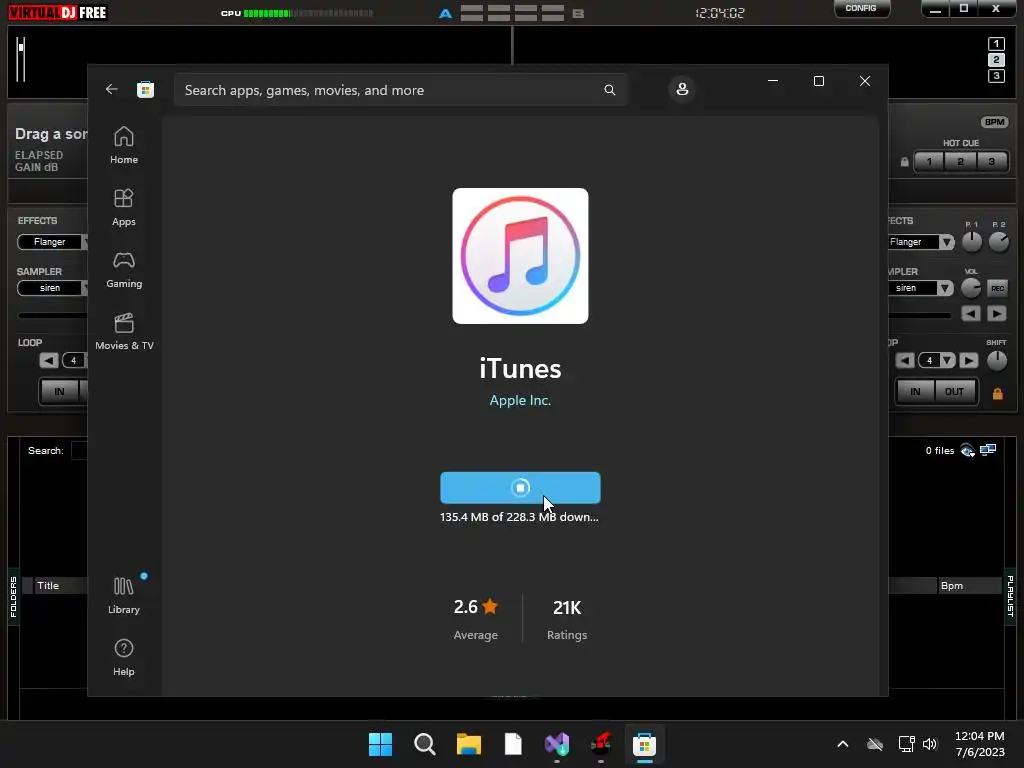Click left deck loop decrease arrow

click(x=48, y=360)
